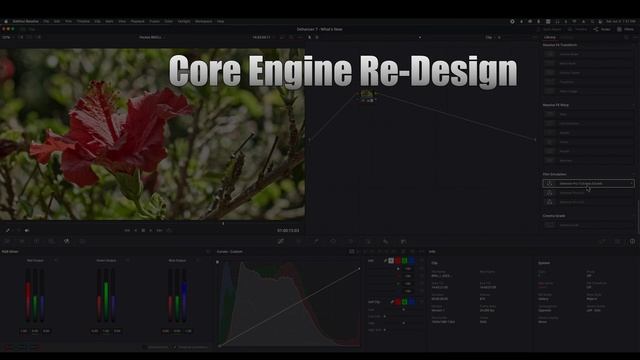640x360 pixels.
Task: Click the viewer play forward button
Action: [151, 231]
